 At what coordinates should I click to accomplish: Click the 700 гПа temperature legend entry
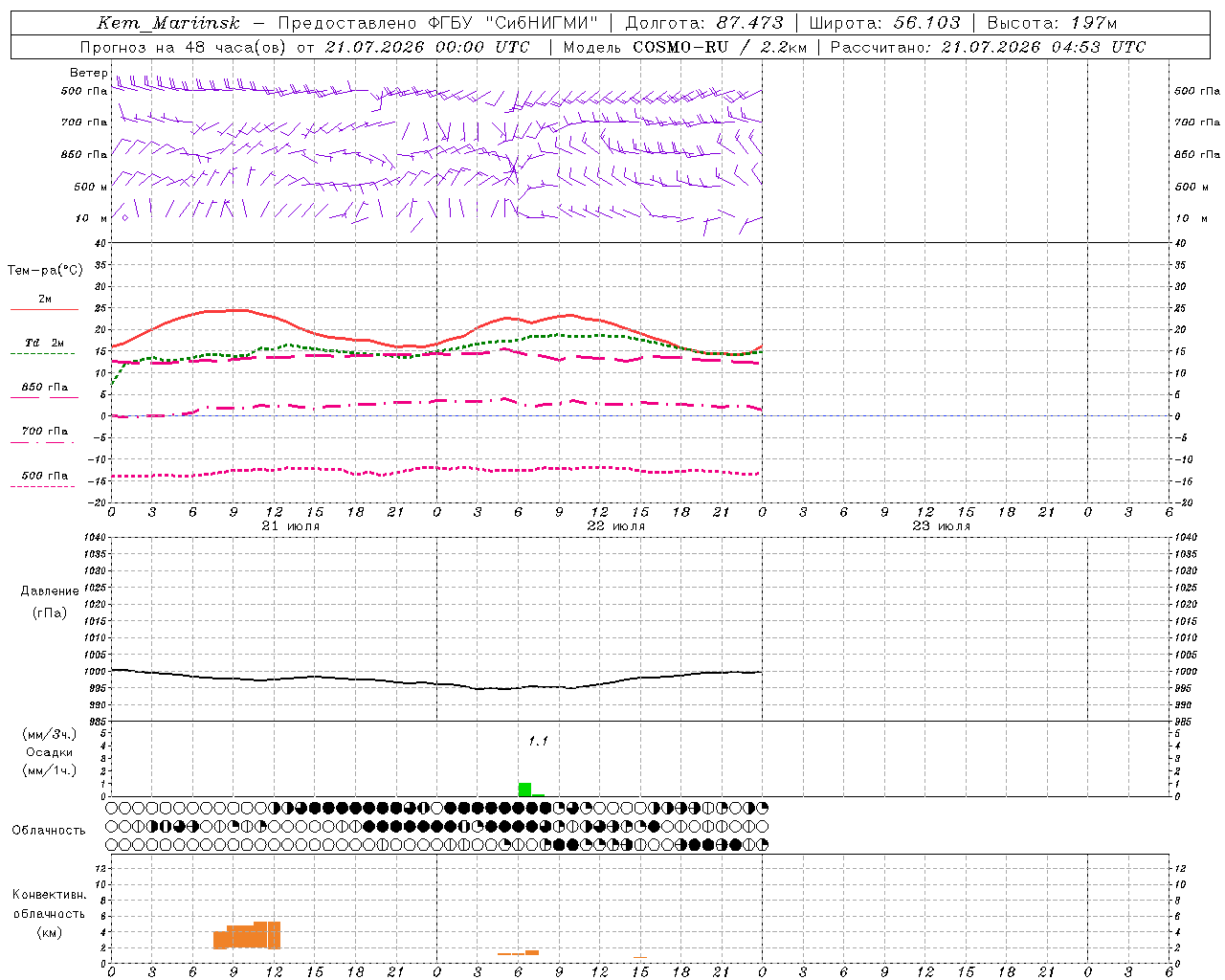(x=44, y=435)
